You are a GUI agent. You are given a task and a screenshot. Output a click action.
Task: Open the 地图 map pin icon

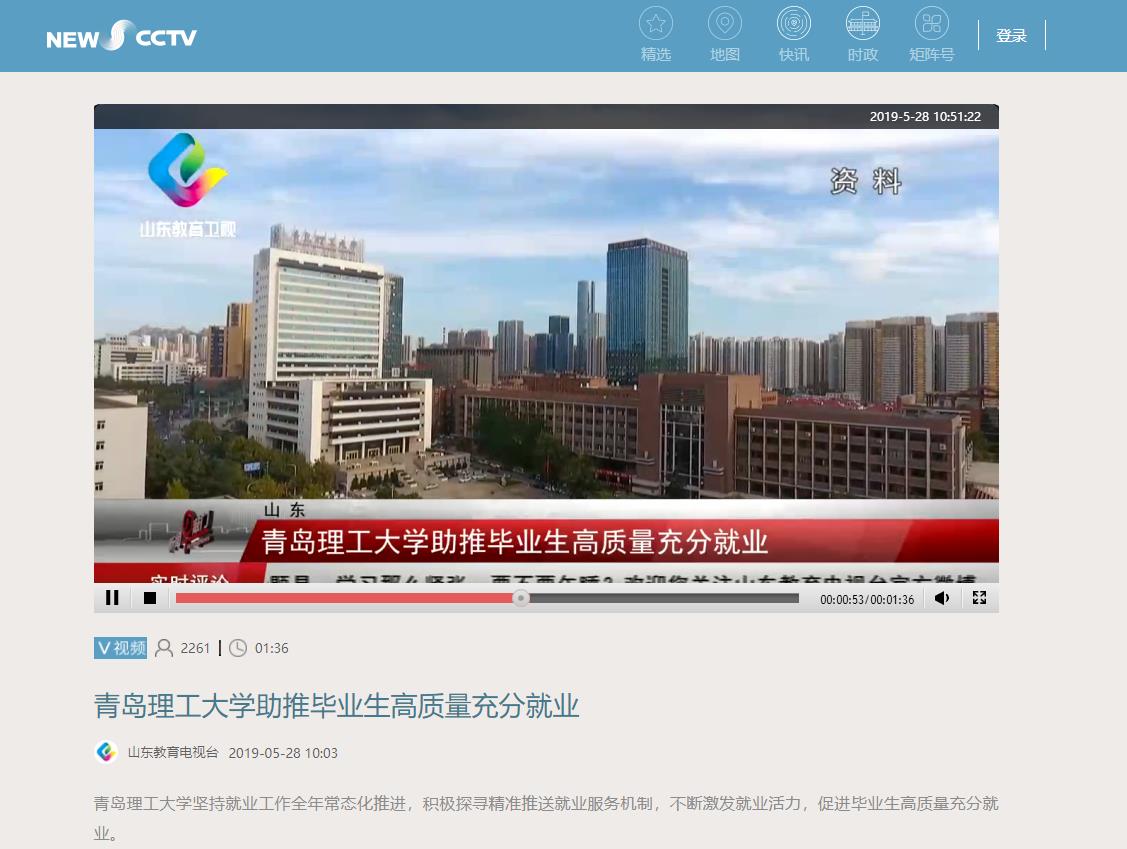pos(725,24)
